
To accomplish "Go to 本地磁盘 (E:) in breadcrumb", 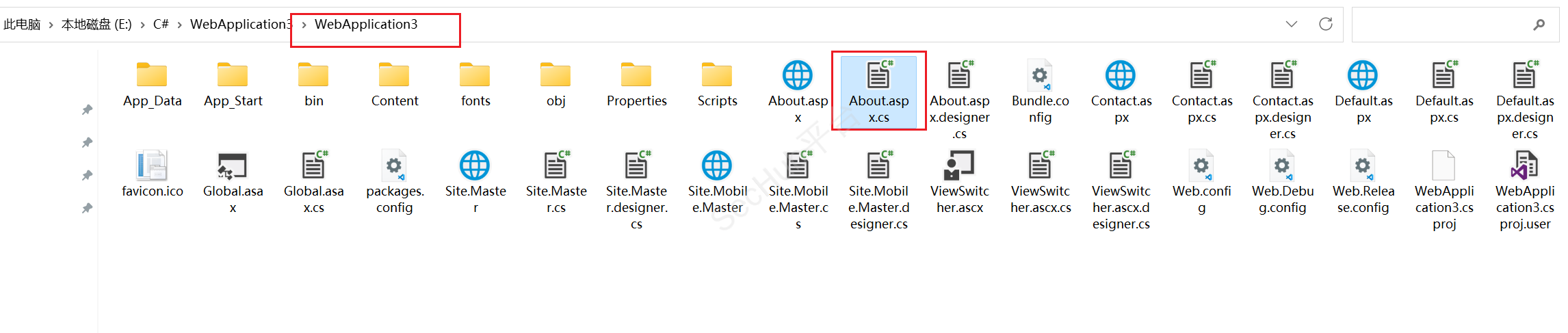I will click(96, 25).
